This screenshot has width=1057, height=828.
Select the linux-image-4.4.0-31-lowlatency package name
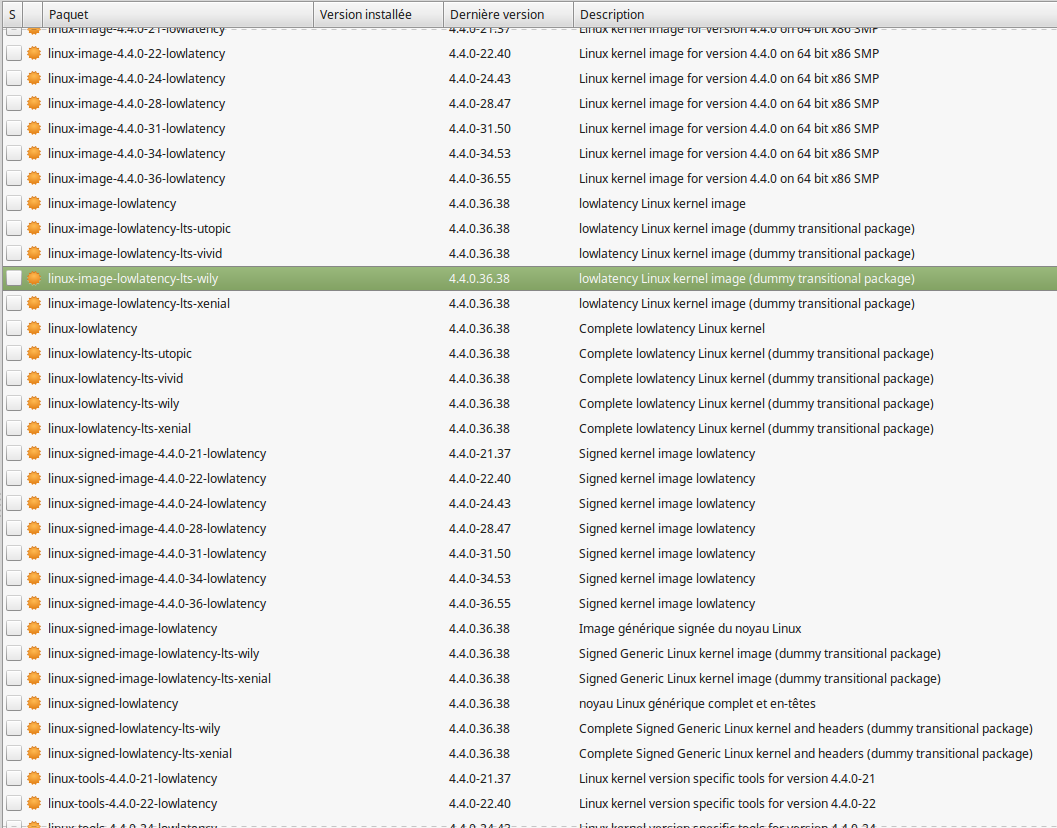tap(136, 129)
